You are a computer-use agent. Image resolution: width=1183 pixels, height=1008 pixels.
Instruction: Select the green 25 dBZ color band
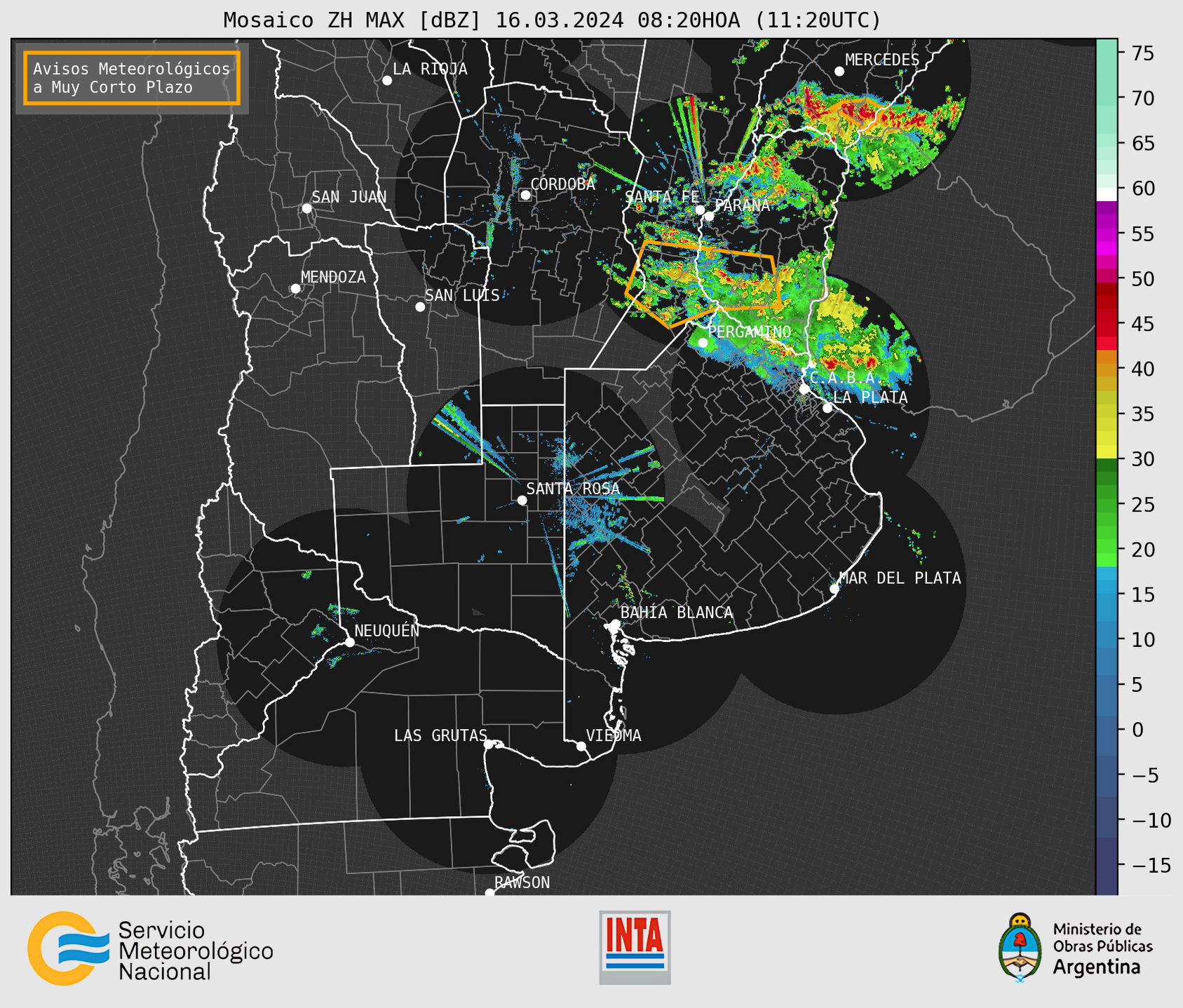1107,504
